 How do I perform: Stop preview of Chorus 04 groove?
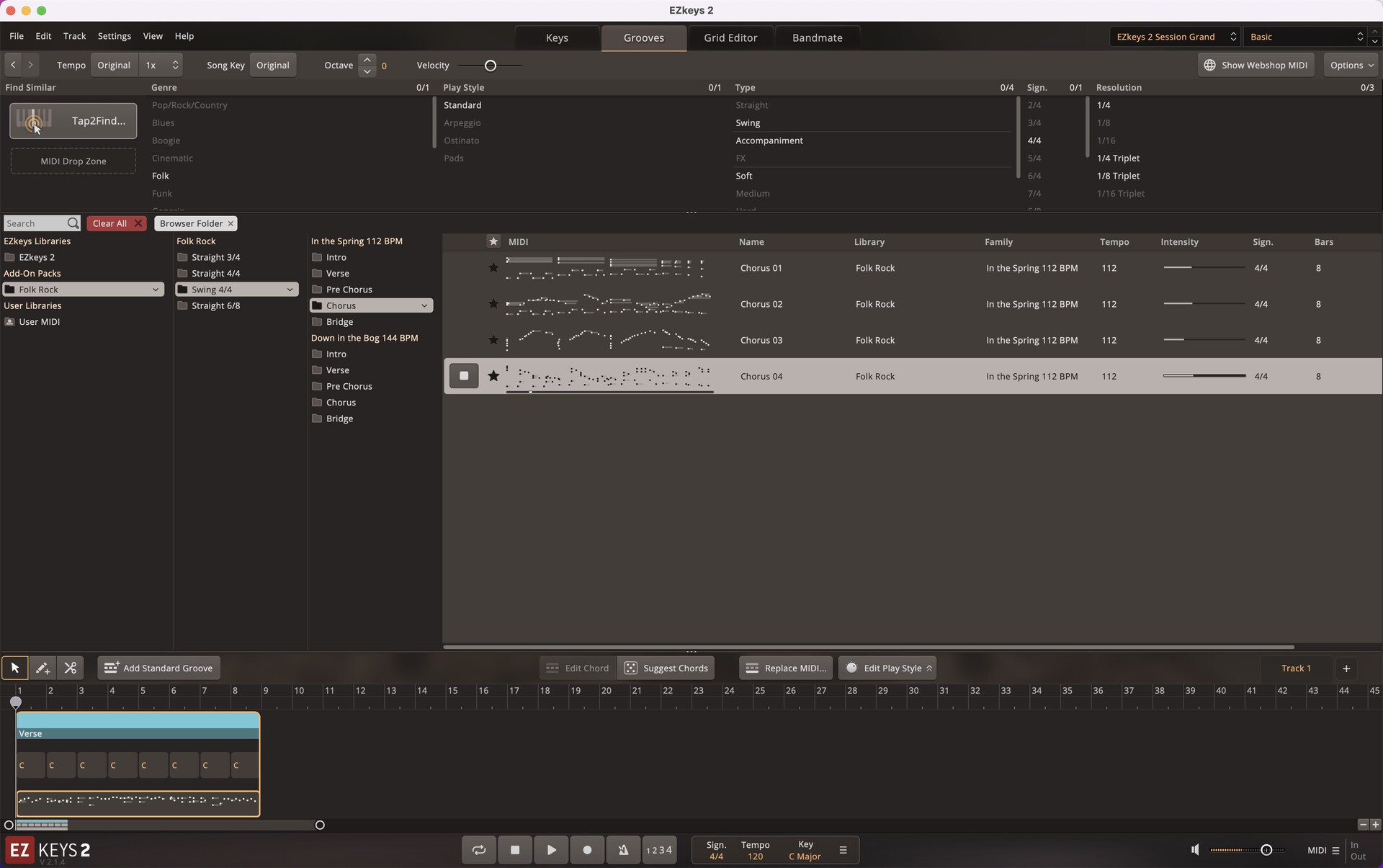(464, 376)
